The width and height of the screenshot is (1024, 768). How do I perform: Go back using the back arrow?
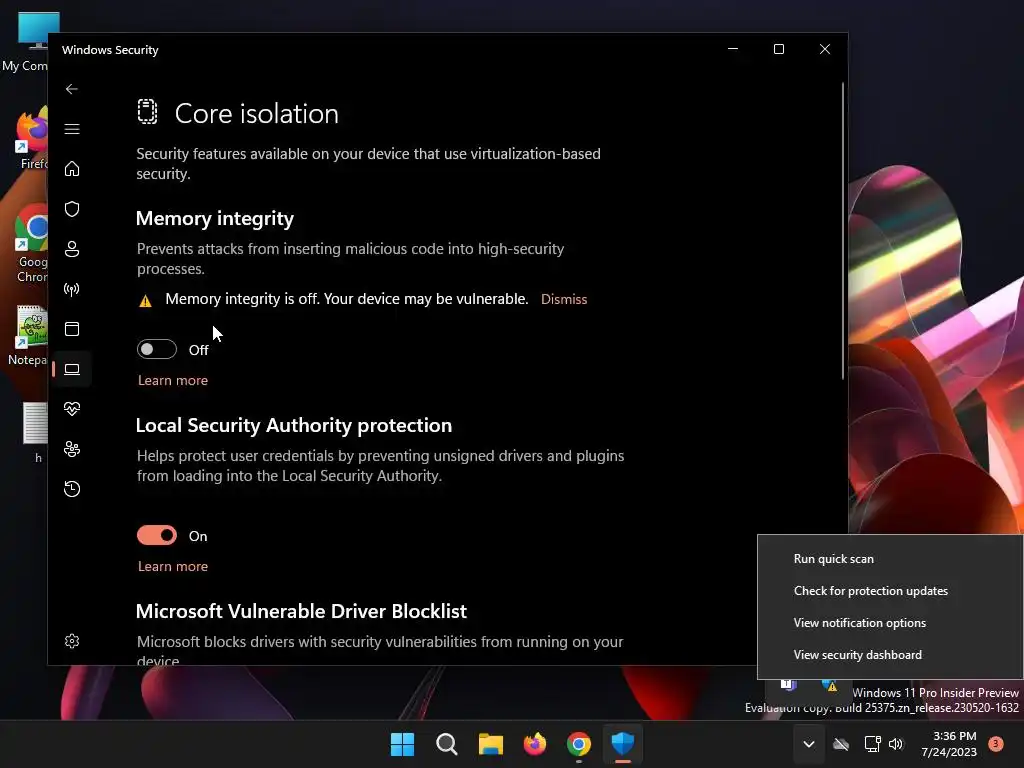72,89
